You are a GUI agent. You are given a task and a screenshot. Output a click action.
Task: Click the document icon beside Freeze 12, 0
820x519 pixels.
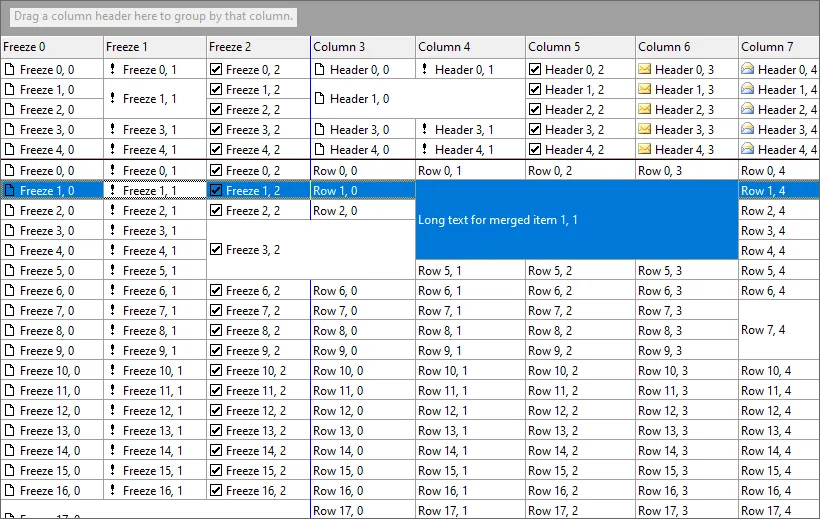pyautogui.click(x=11, y=411)
